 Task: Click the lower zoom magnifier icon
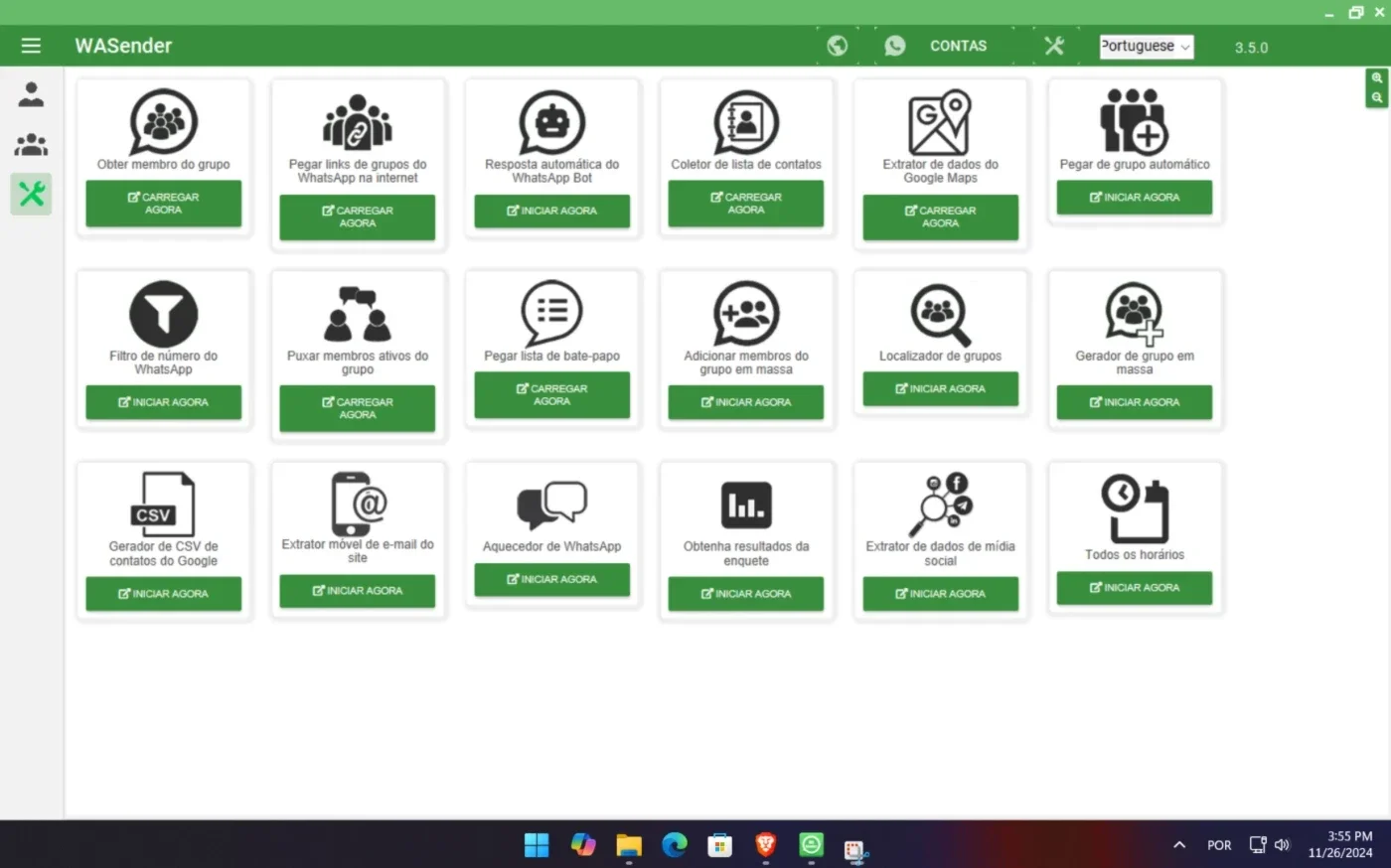click(x=1377, y=97)
